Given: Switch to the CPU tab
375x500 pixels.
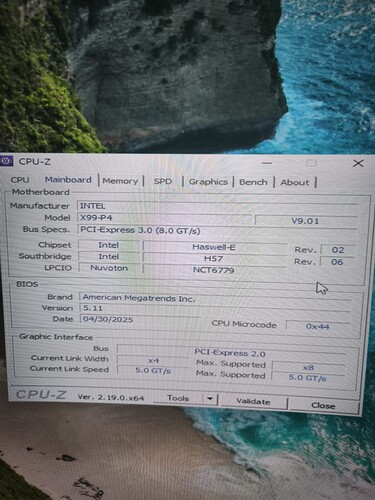Looking at the screenshot, I should click(x=20, y=180).
